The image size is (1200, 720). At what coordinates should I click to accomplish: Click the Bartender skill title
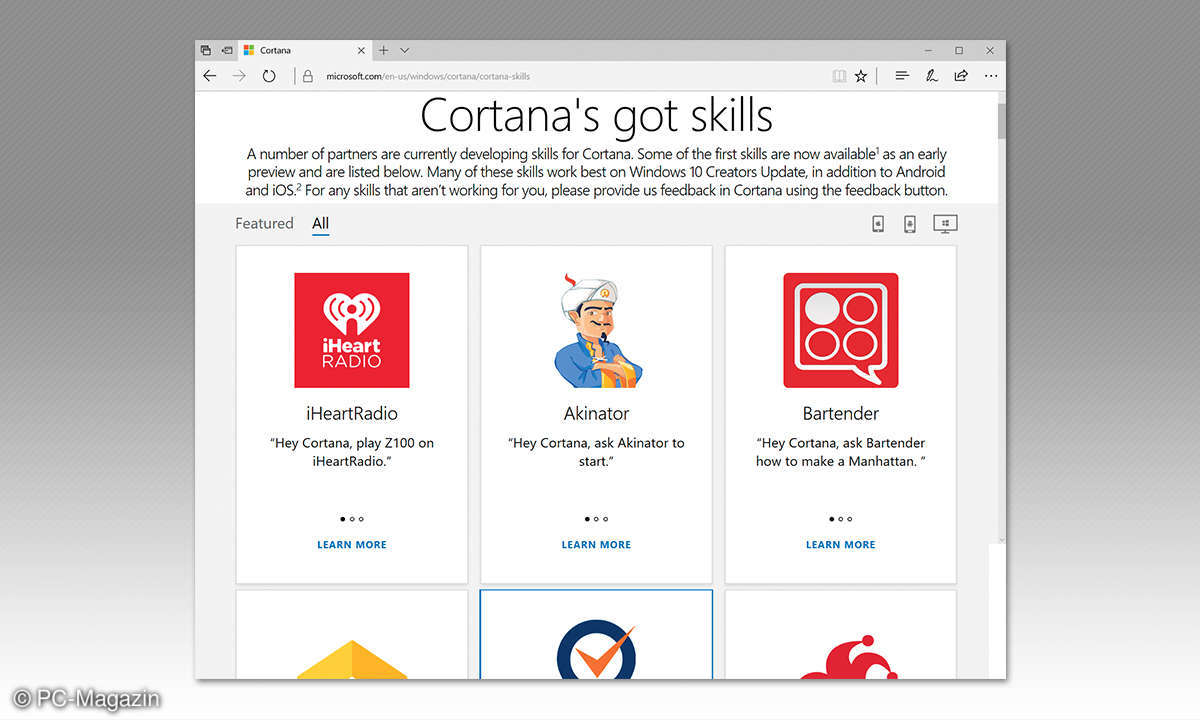point(840,413)
